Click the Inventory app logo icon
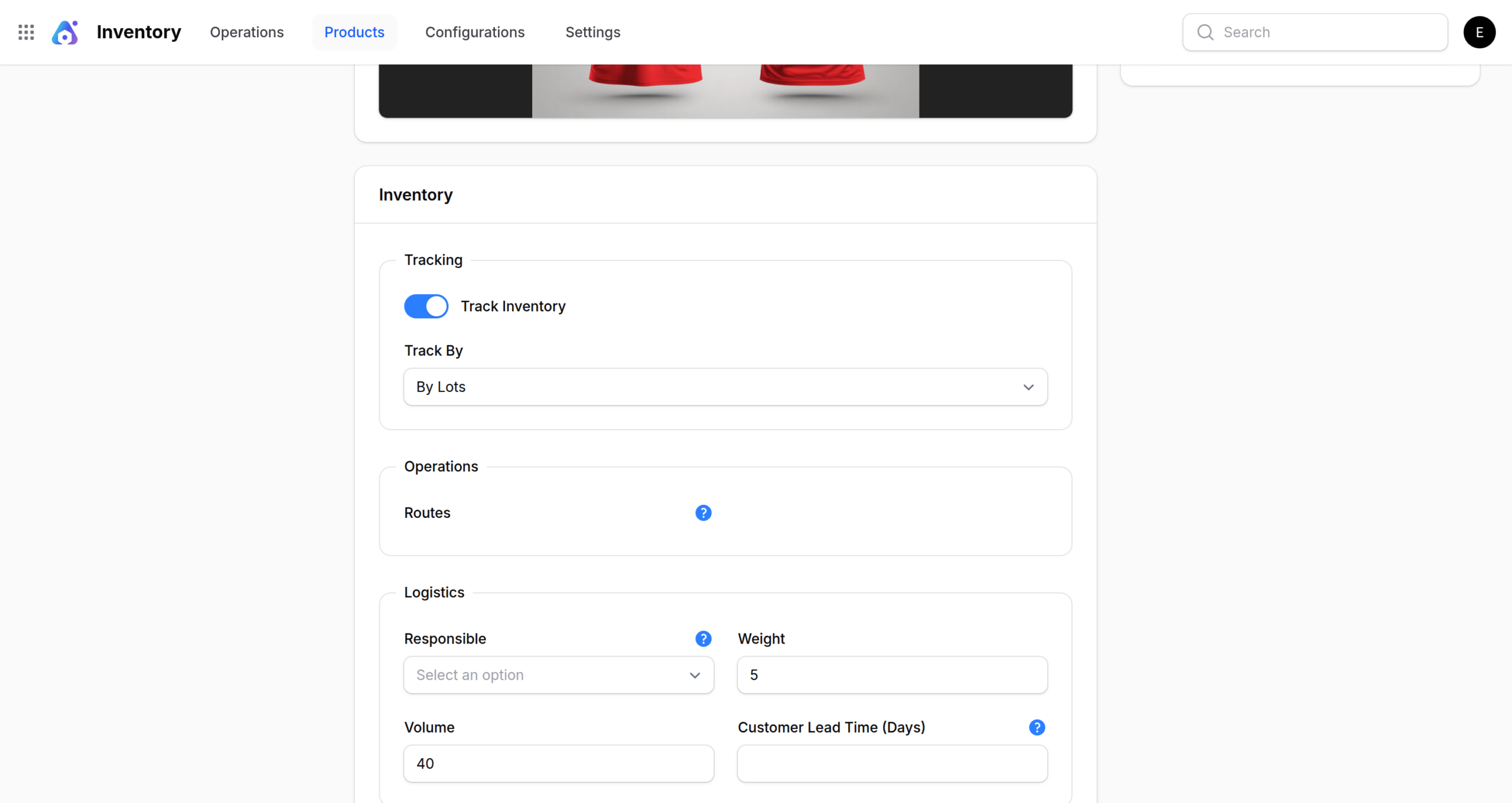 coord(65,32)
